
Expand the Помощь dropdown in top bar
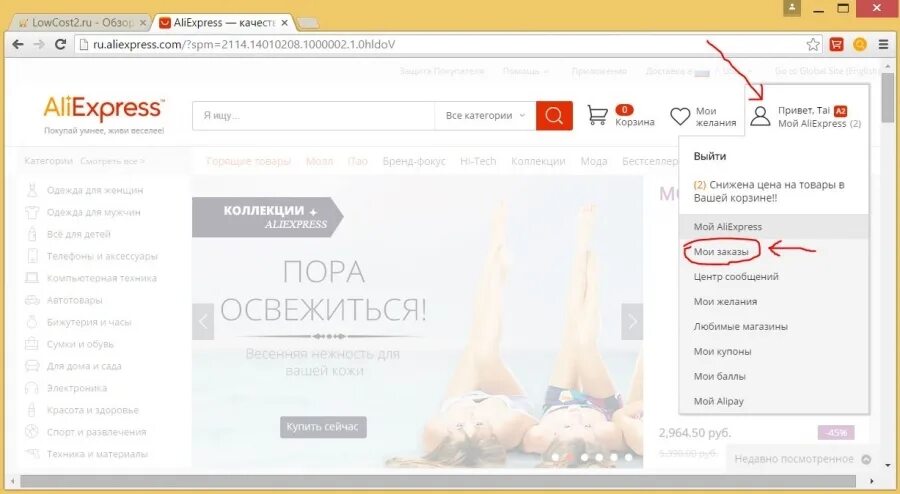[x=526, y=71]
